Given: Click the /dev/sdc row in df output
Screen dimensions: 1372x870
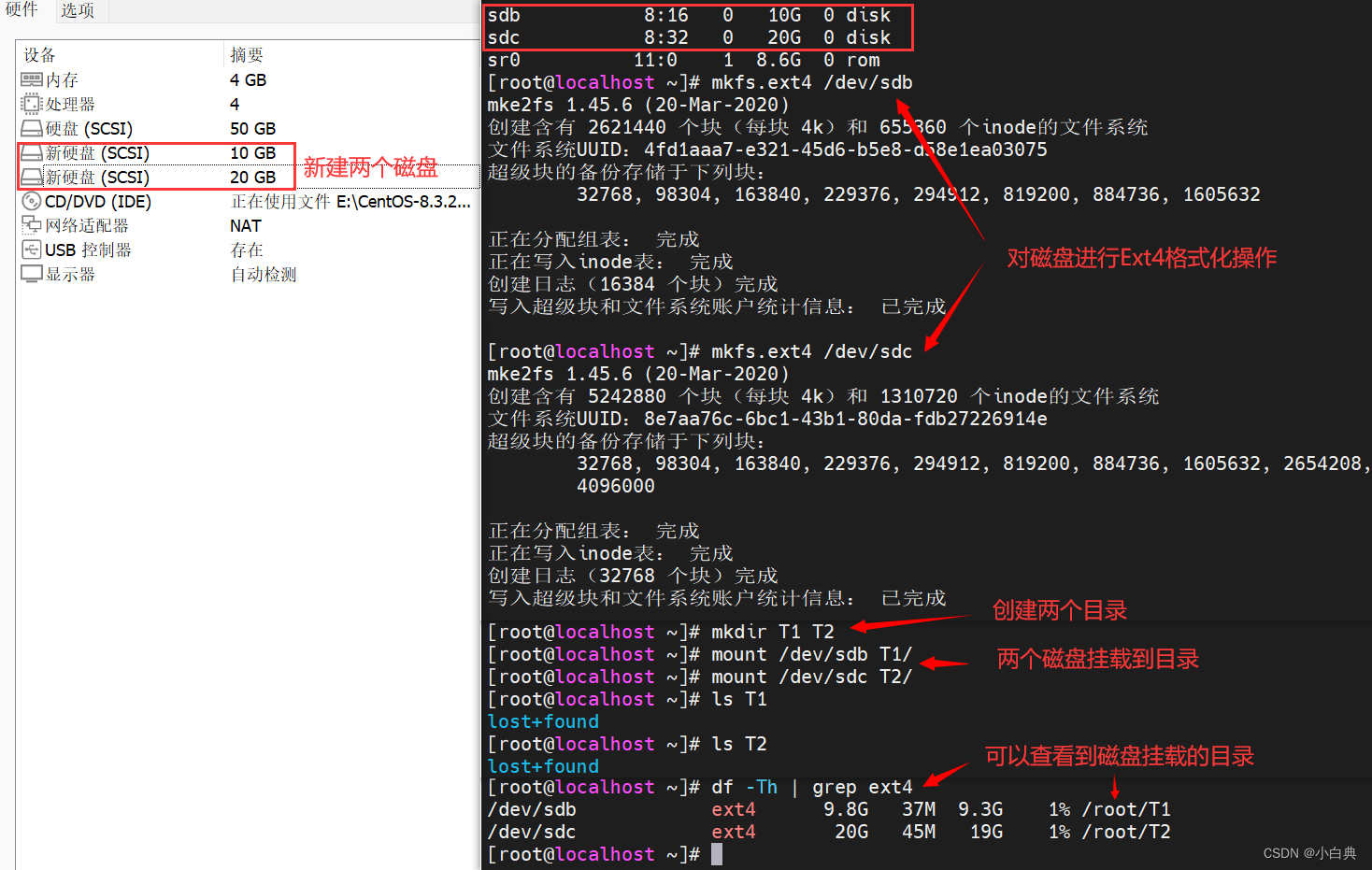Looking at the screenshot, I should click(829, 833).
